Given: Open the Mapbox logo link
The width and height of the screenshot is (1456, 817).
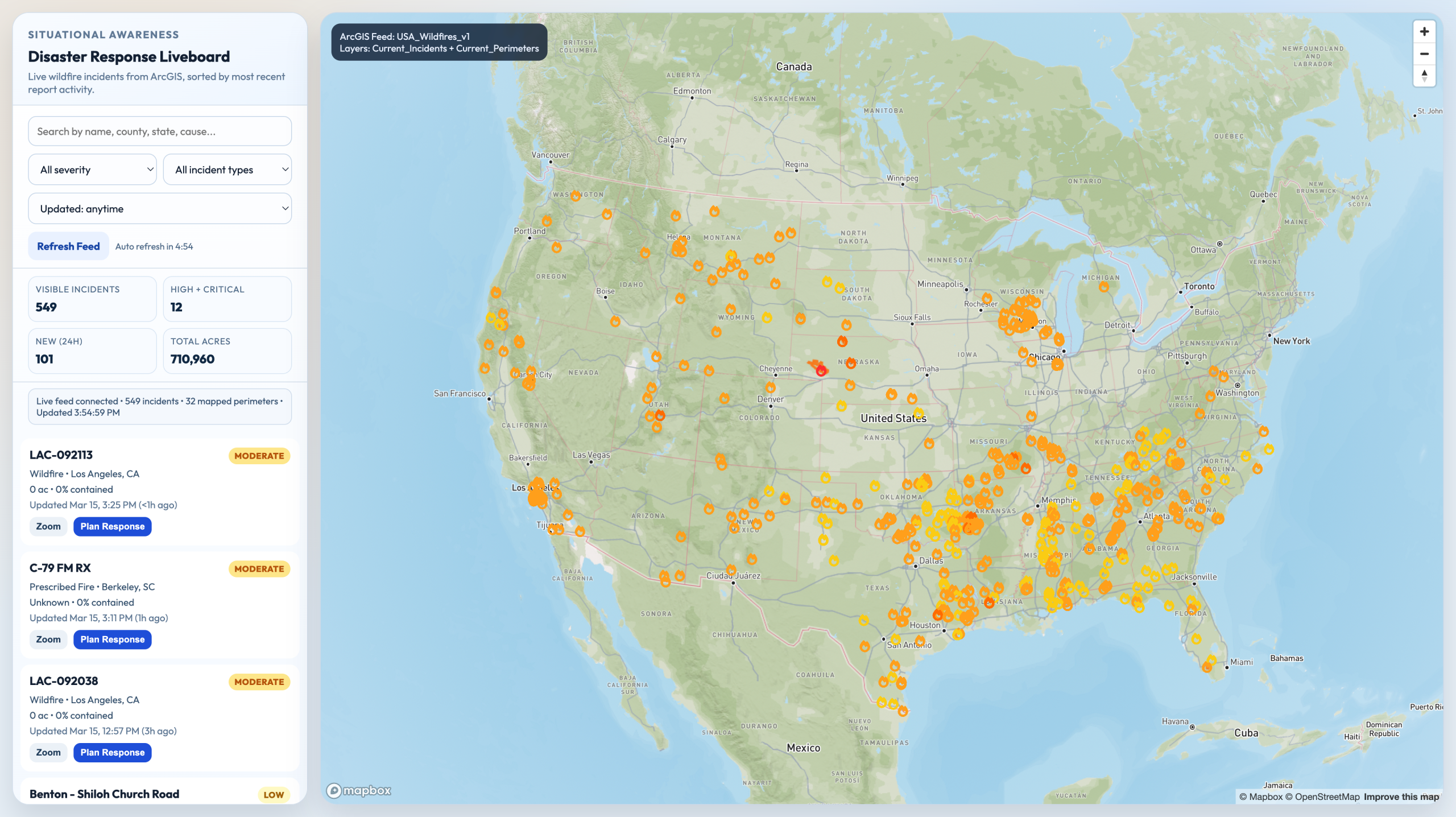Looking at the screenshot, I should pyautogui.click(x=359, y=790).
